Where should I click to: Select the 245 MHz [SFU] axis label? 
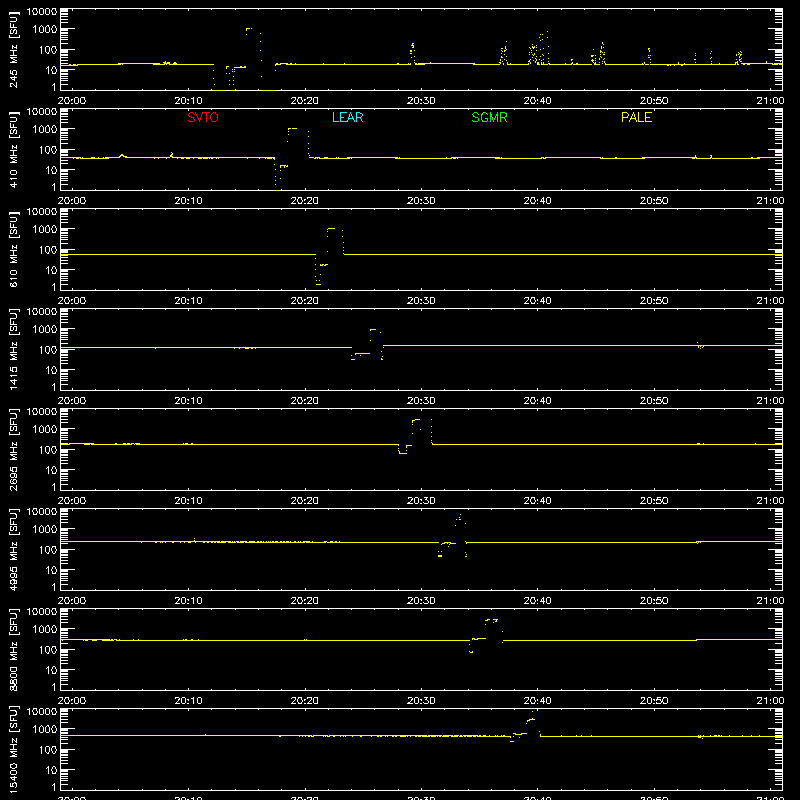click(13, 50)
